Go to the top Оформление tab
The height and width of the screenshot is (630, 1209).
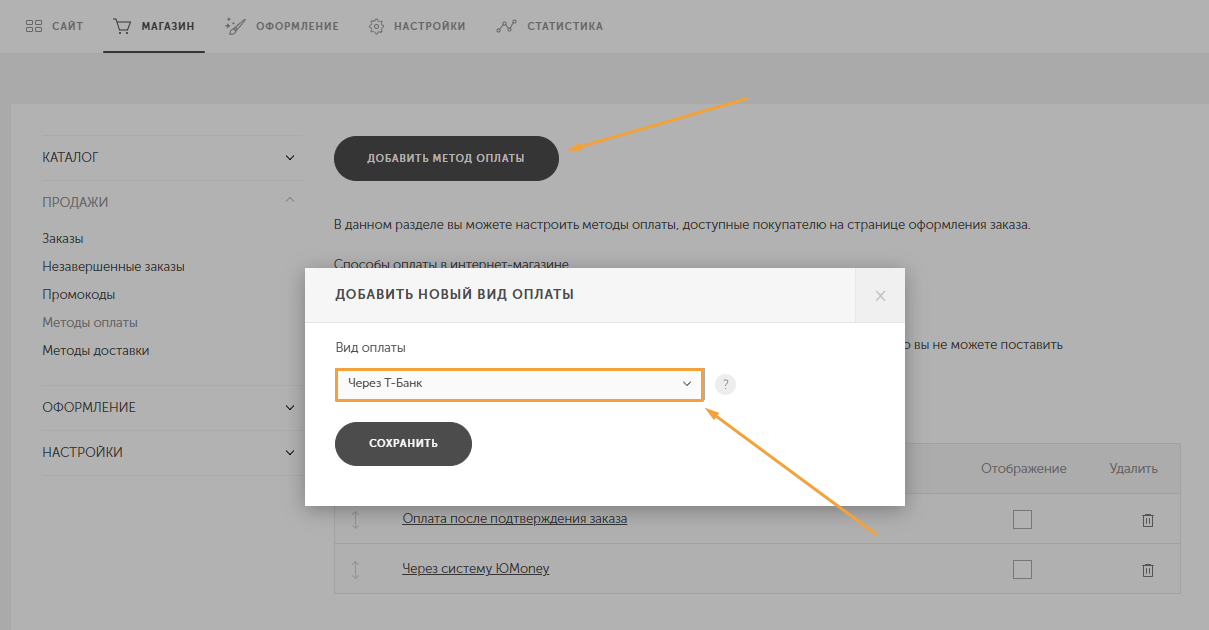click(283, 26)
